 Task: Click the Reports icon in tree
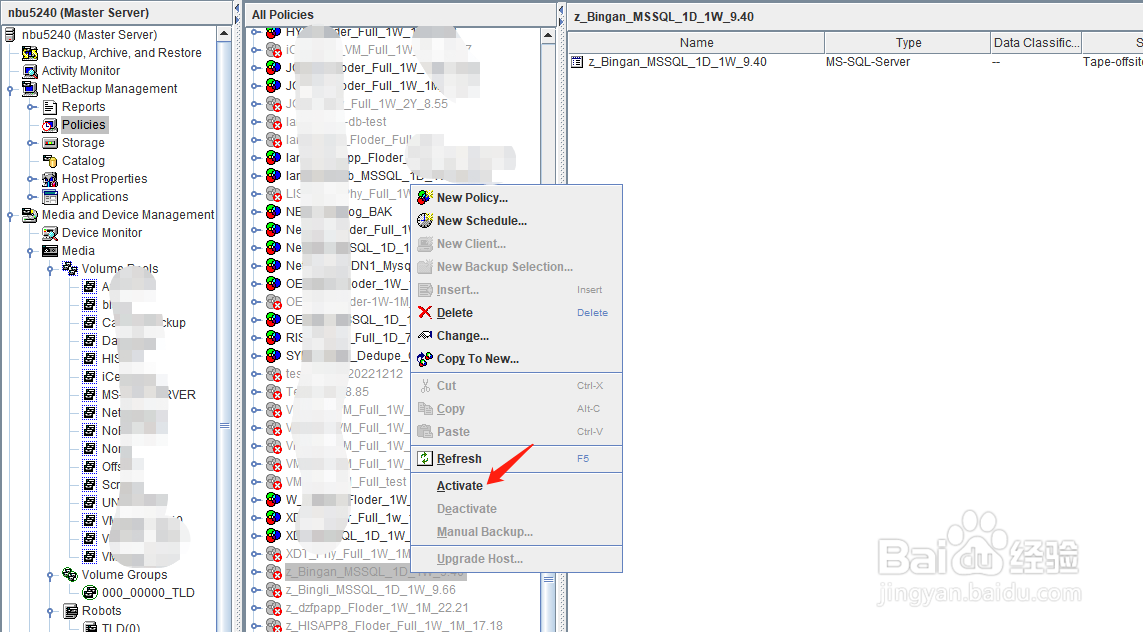(50, 106)
